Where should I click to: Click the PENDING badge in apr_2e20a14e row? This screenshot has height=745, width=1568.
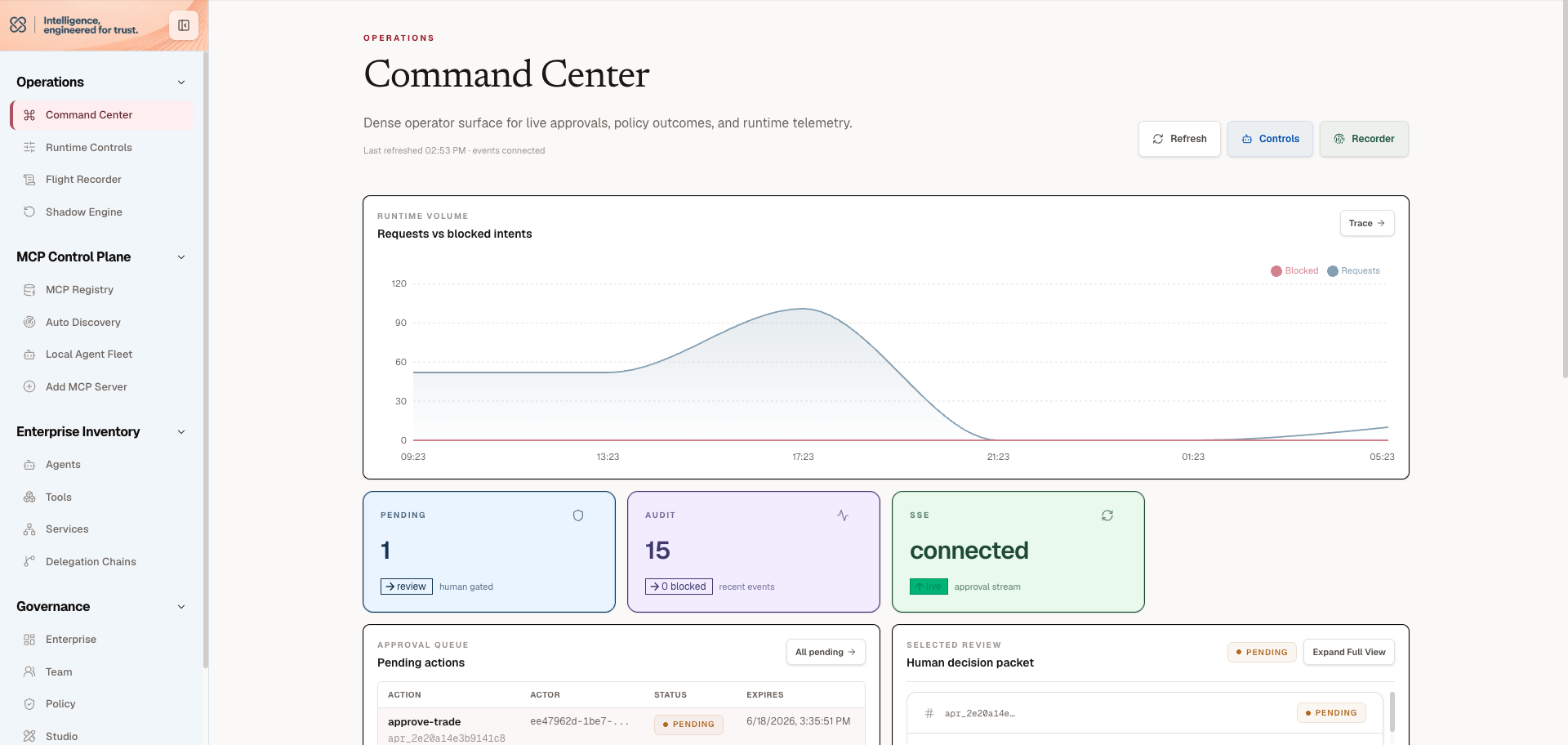click(1331, 713)
